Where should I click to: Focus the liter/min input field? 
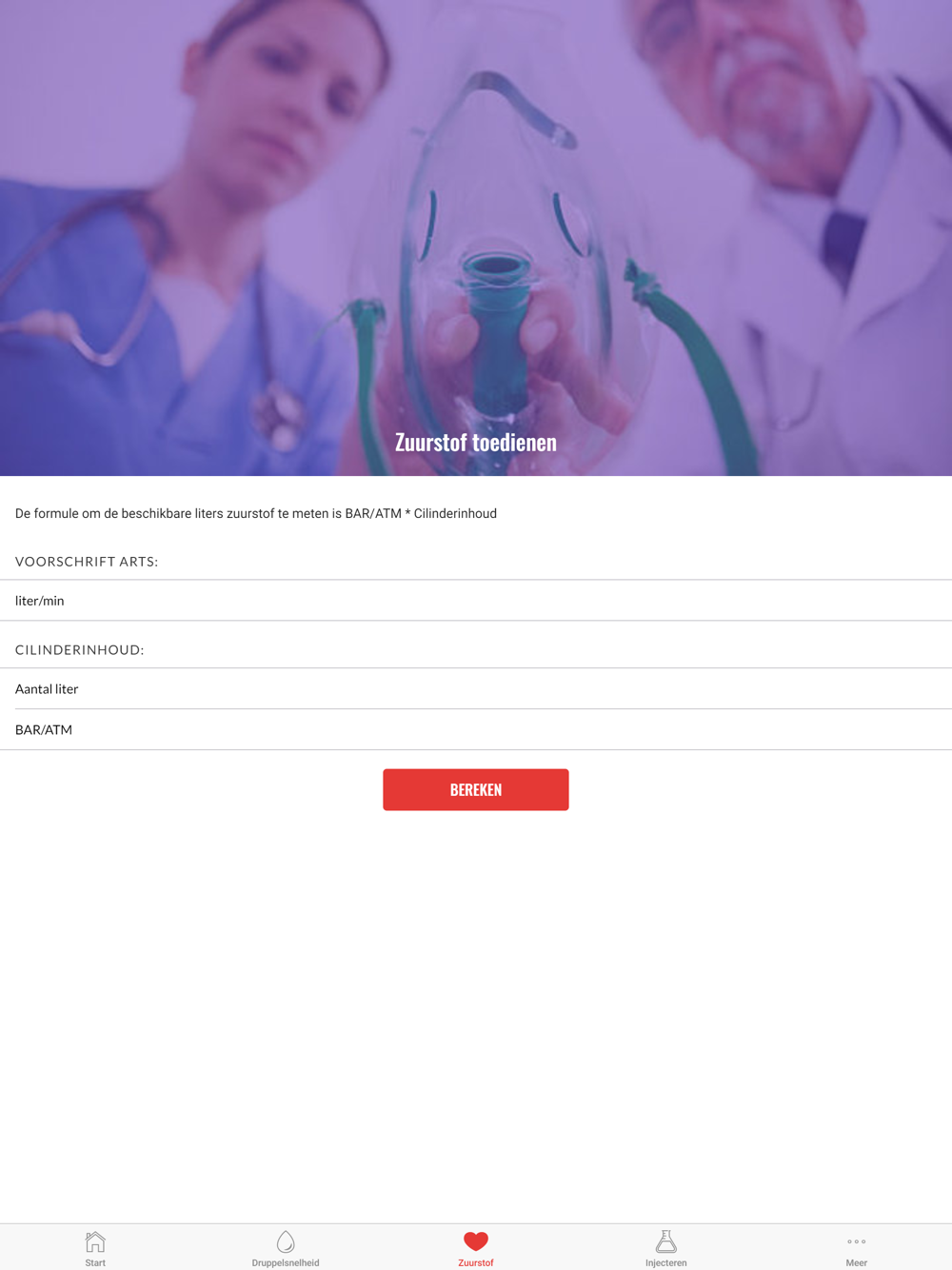point(476,601)
